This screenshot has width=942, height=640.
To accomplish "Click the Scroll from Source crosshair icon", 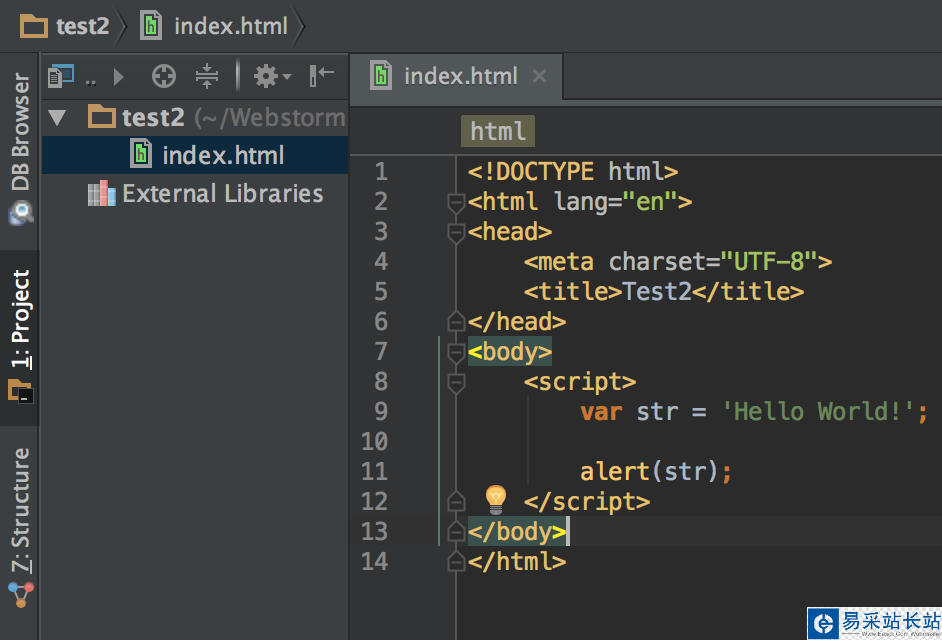I will [x=164, y=76].
